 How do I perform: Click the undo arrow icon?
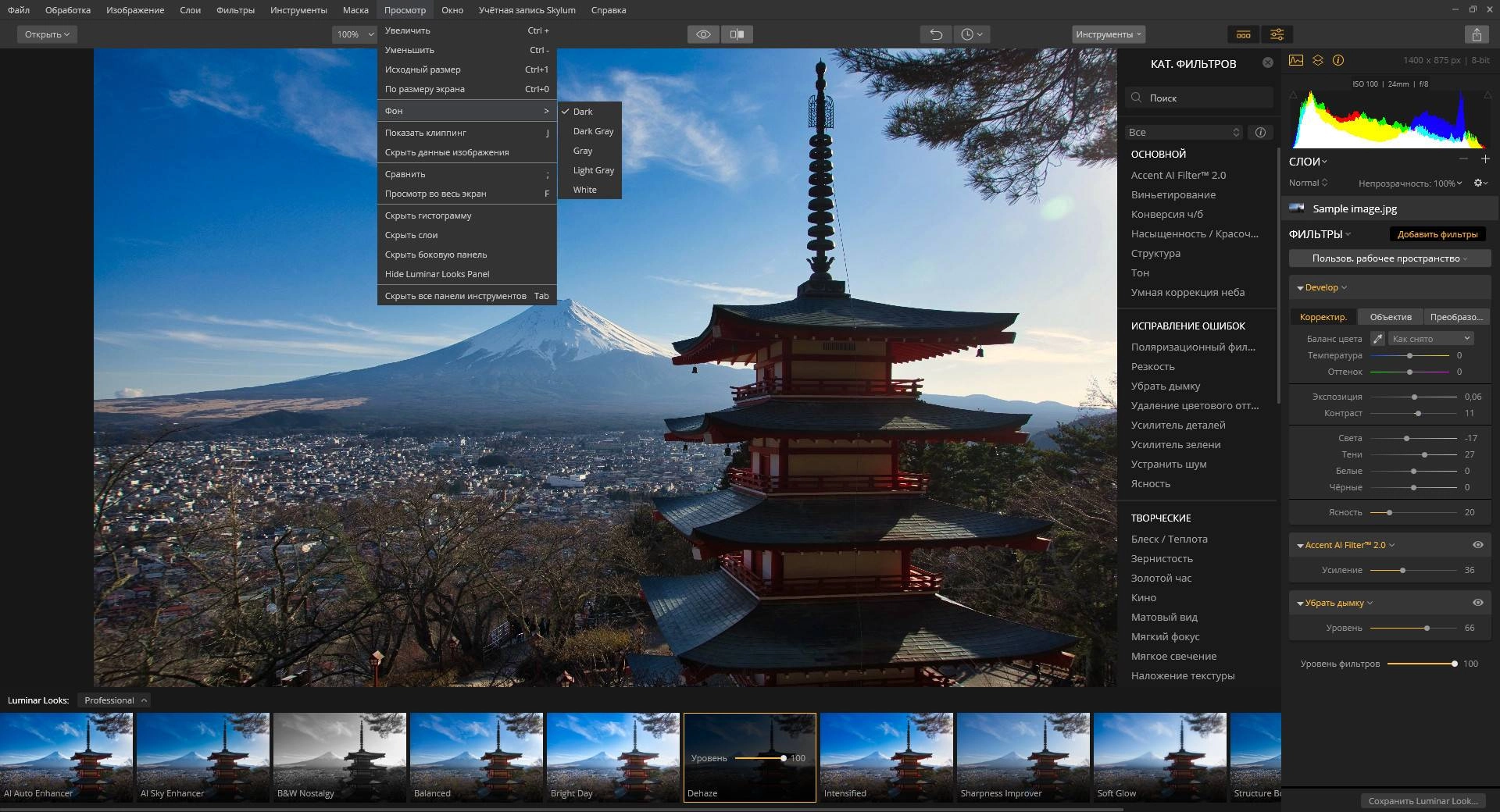tap(936, 34)
